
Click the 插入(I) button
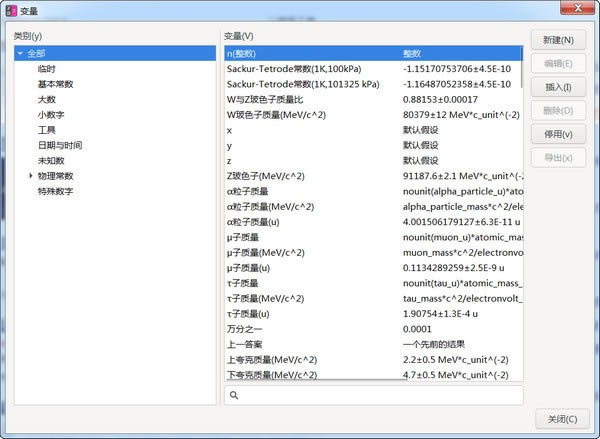(558, 87)
